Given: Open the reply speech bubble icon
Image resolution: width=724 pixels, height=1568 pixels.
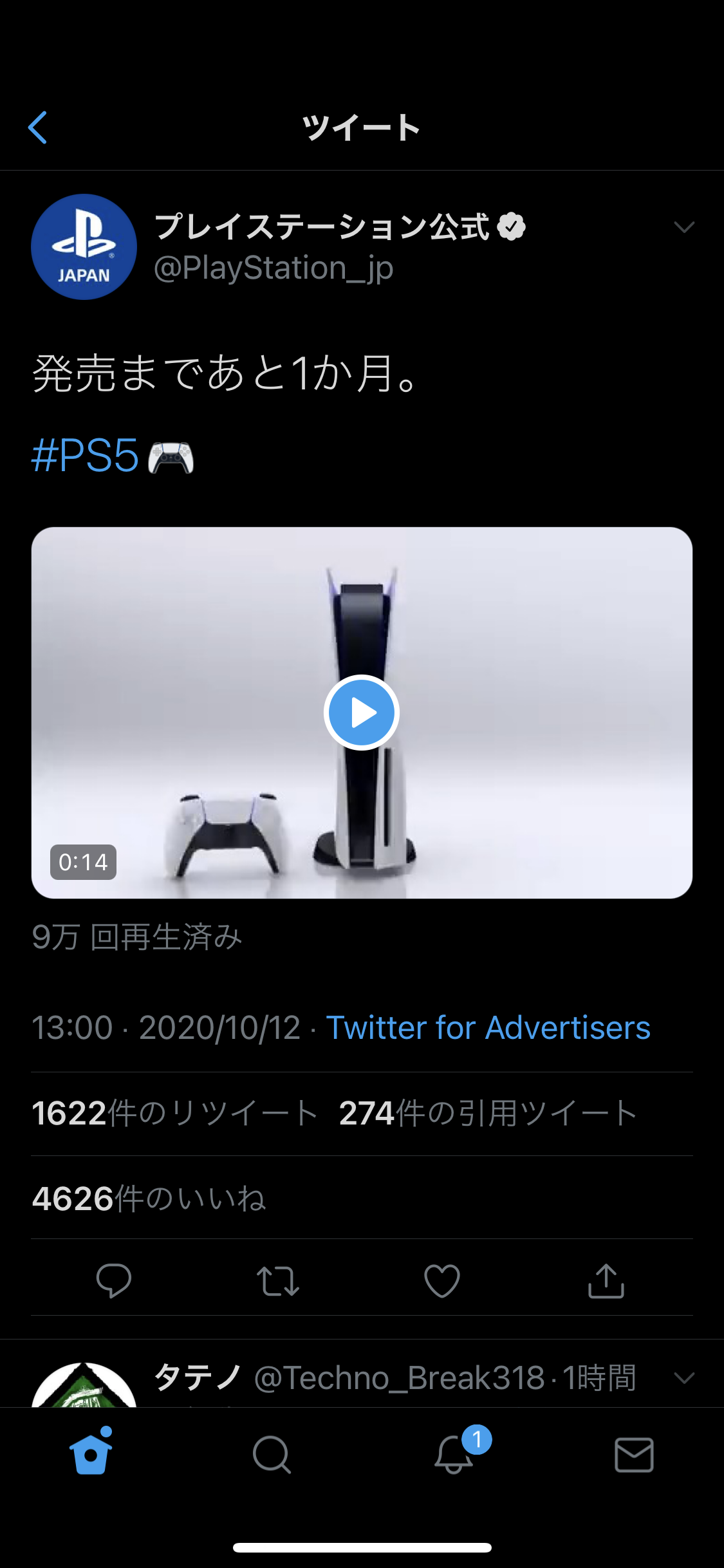Looking at the screenshot, I should click(114, 1280).
